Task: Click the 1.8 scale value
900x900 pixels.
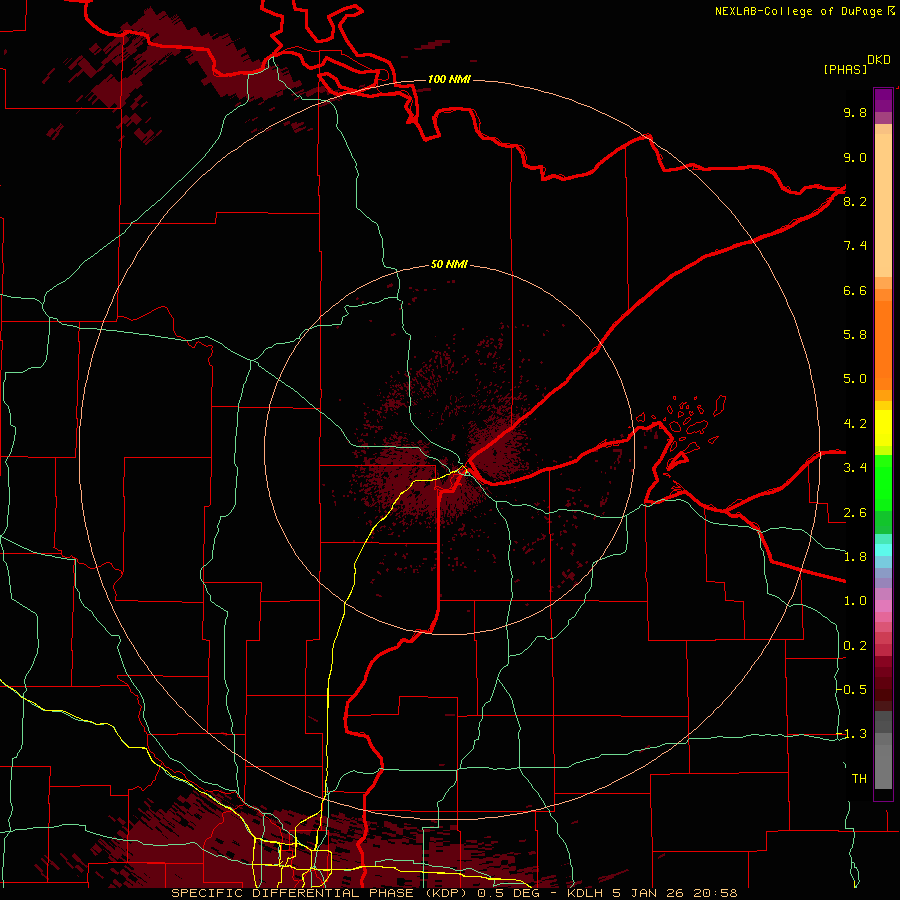Action: 855,557
